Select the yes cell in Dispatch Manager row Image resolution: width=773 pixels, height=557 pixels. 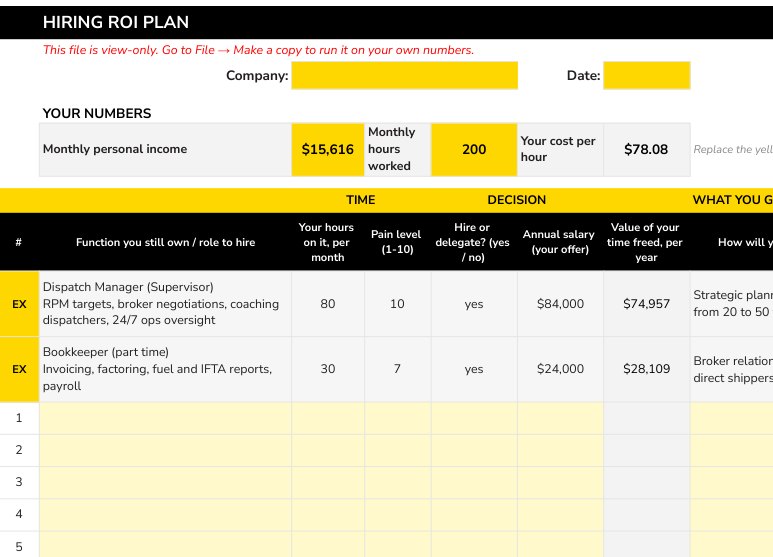click(474, 304)
